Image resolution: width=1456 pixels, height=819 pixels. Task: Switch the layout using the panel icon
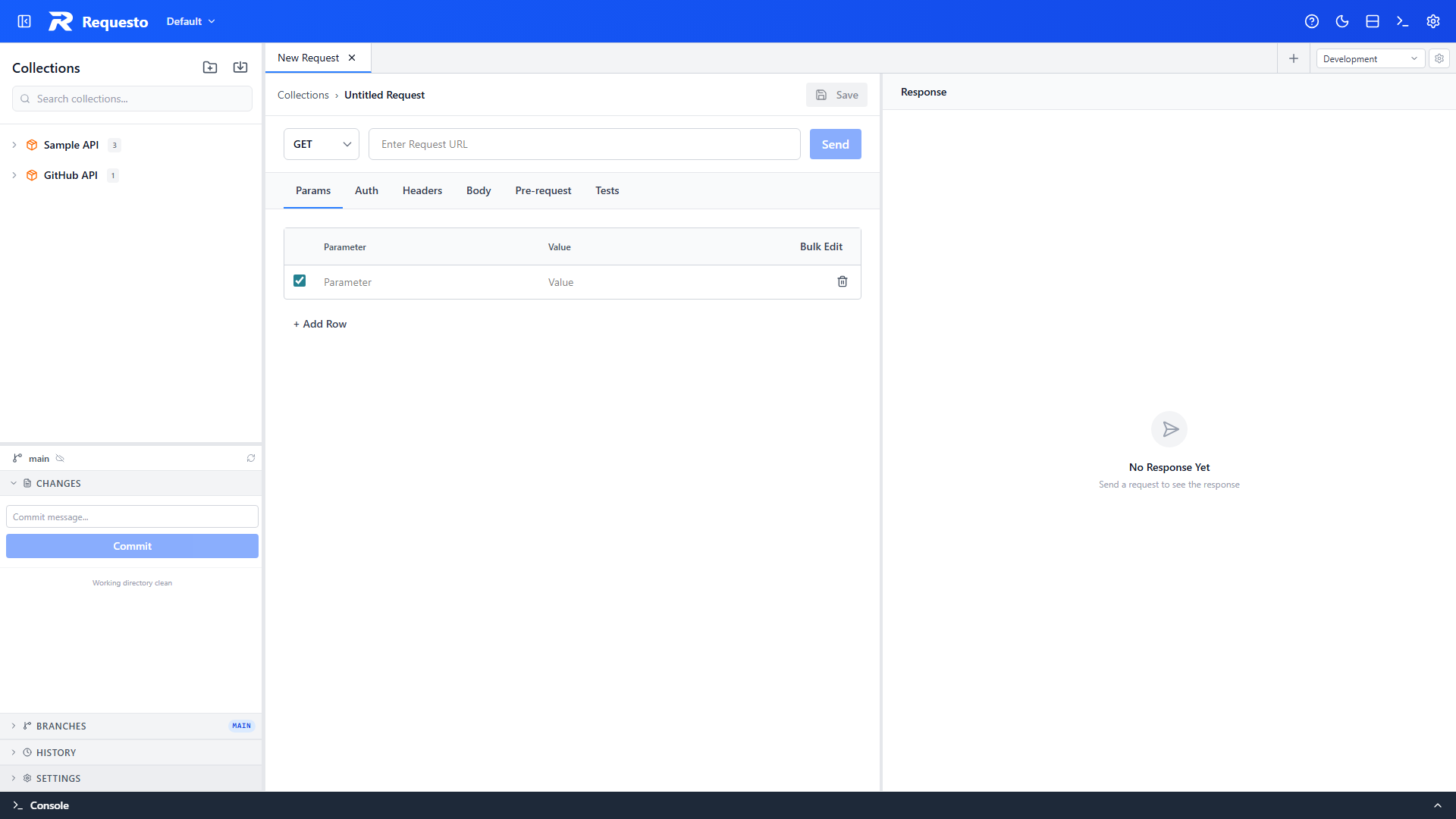pos(1373,21)
